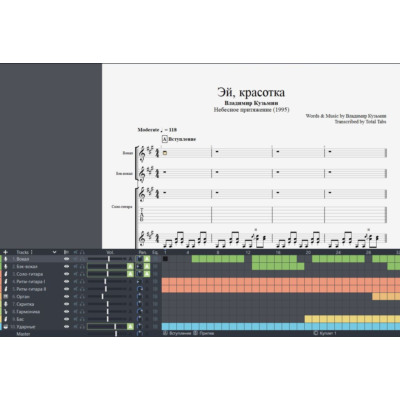Click the Master volume slider
This screenshot has height=400, width=400.
(107, 334)
